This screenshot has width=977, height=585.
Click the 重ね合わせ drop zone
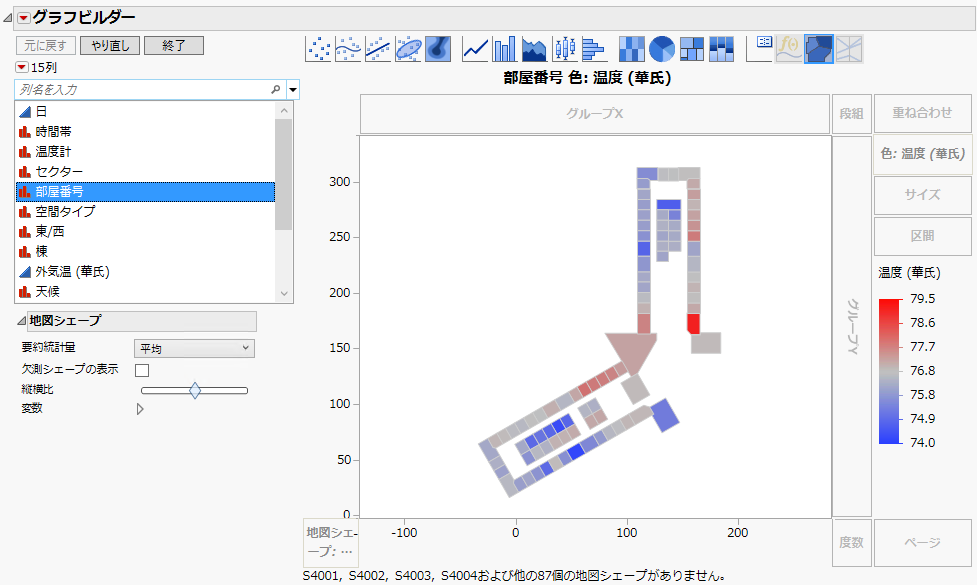click(922, 113)
